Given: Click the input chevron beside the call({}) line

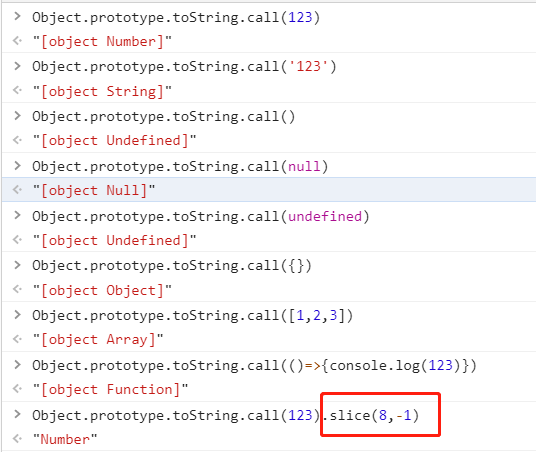Looking at the screenshot, I should point(17,265).
